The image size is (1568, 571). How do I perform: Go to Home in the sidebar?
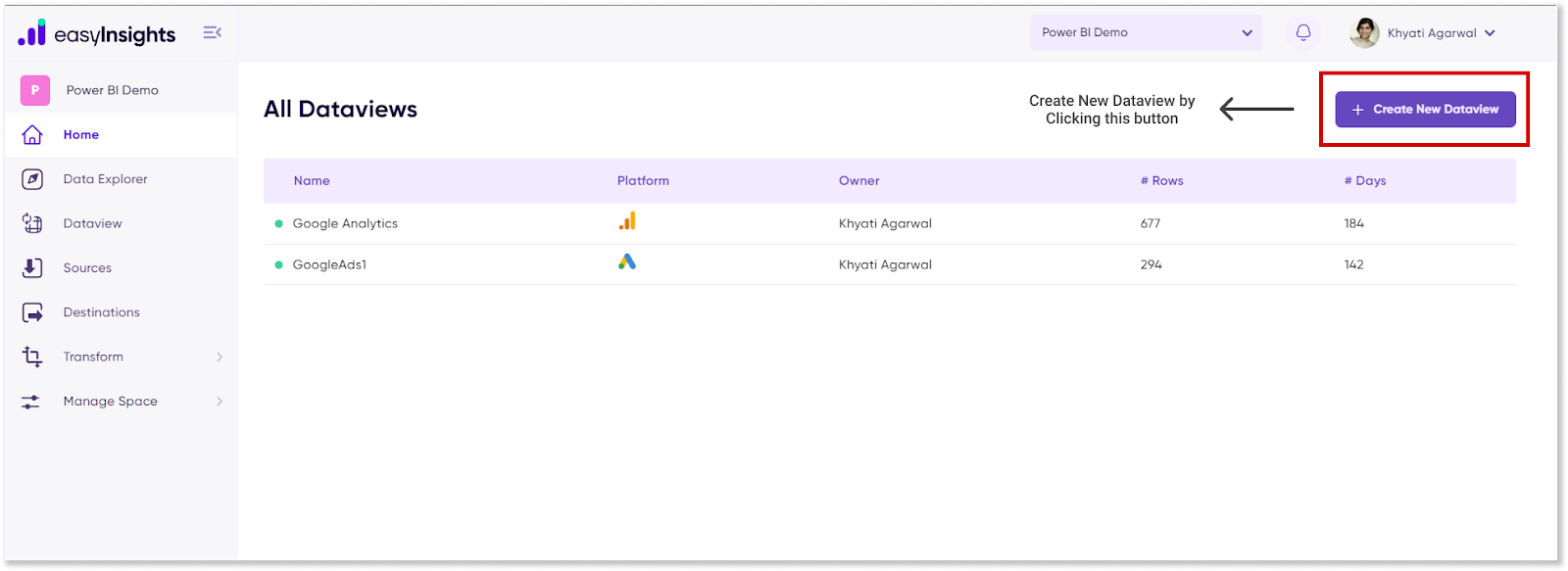[x=121, y=135]
